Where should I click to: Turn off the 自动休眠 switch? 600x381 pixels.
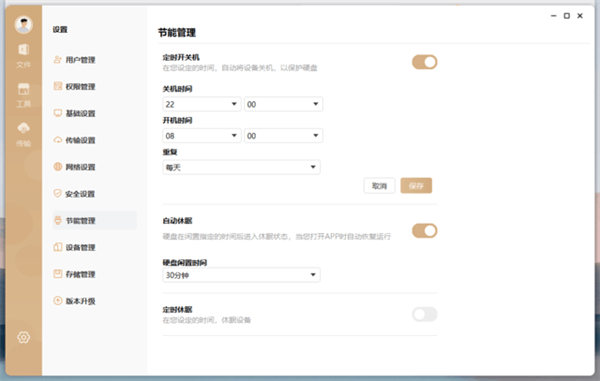tap(424, 231)
